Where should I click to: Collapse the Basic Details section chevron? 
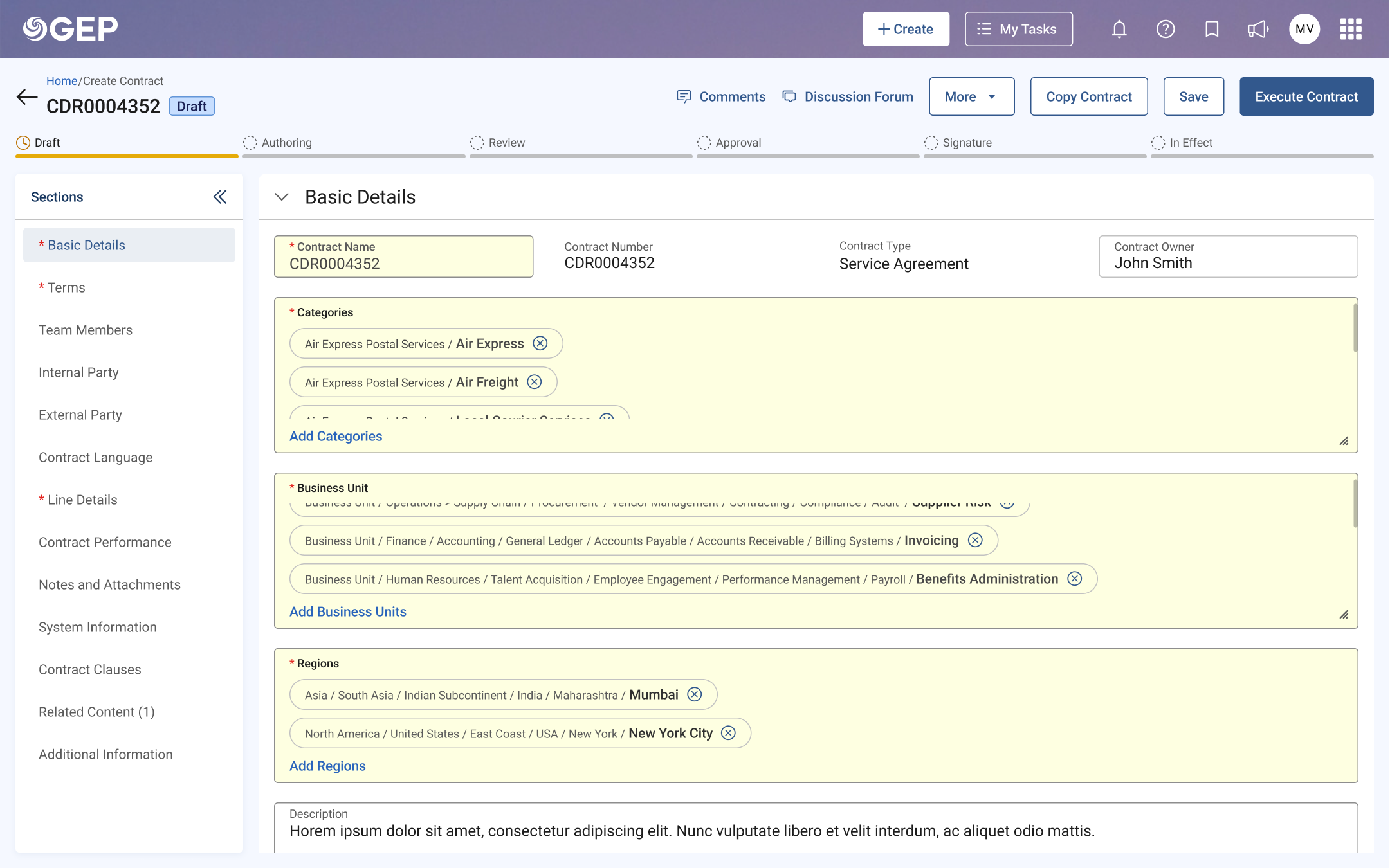tap(282, 197)
